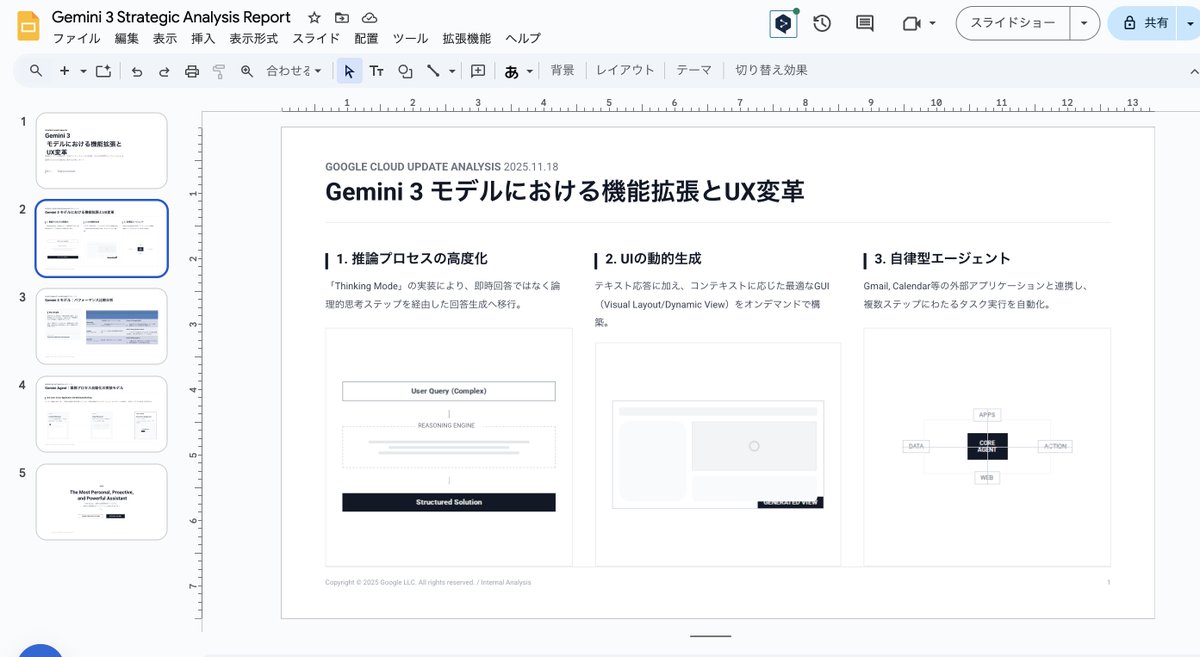1200x657 pixels.
Task: Open the 編集 menu
Action: (127, 39)
